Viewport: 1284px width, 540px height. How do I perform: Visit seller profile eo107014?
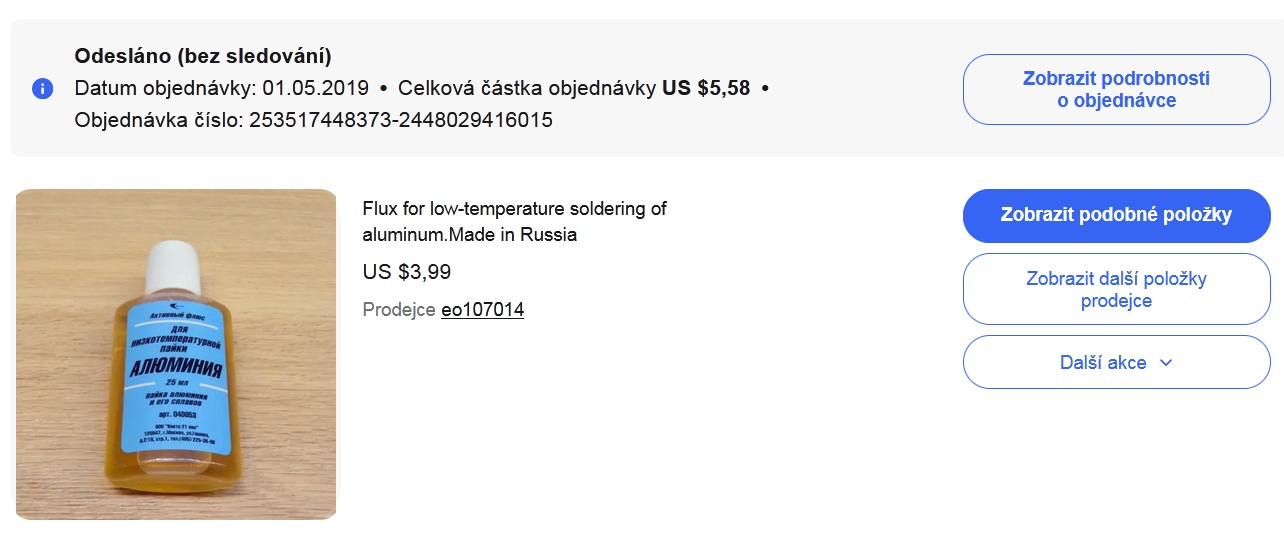click(x=482, y=310)
